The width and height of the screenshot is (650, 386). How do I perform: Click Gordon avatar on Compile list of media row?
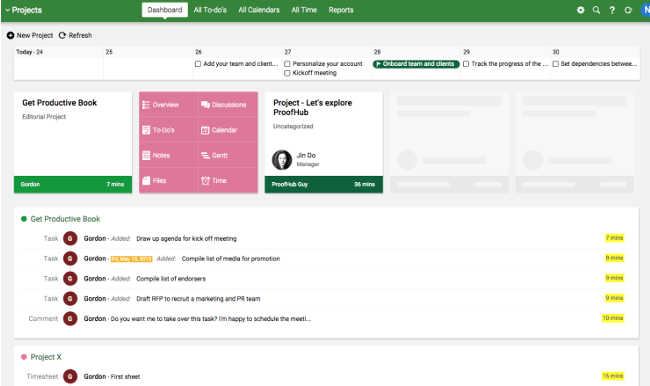point(70,258)
